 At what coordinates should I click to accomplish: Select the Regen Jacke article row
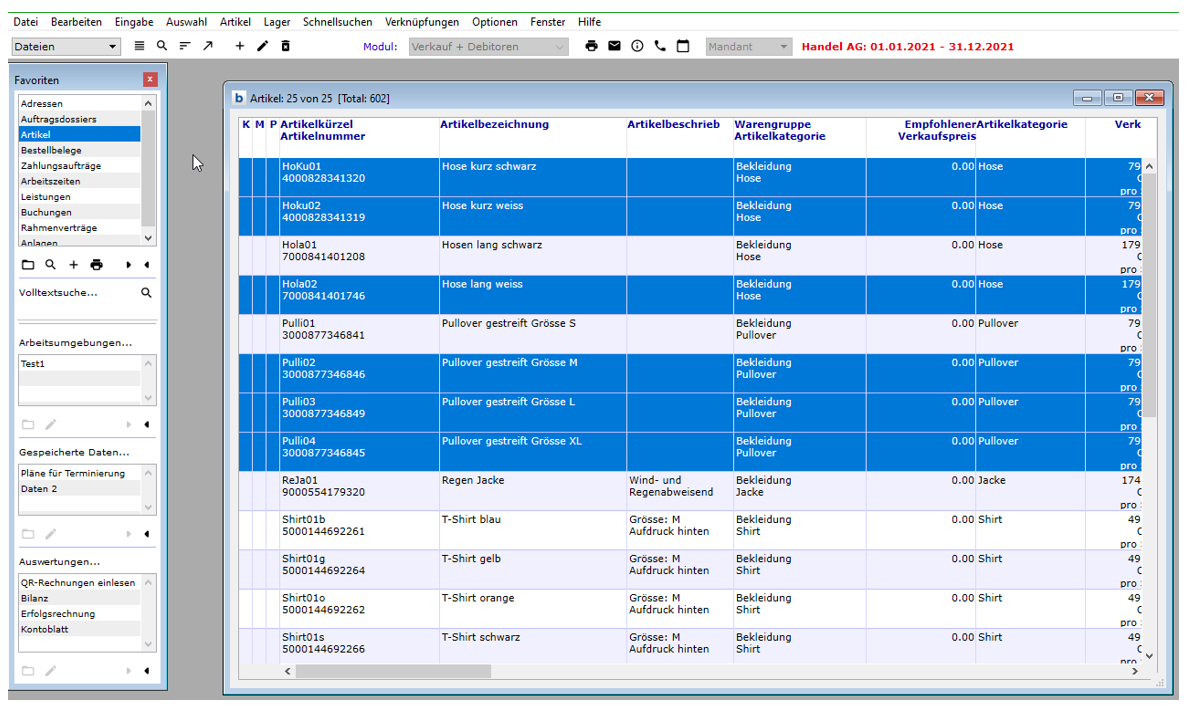coord(472,481)
